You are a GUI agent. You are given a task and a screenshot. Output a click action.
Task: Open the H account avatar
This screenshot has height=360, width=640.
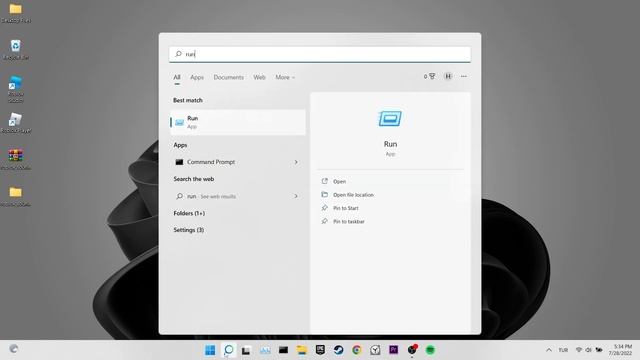[x=448, y=76]
